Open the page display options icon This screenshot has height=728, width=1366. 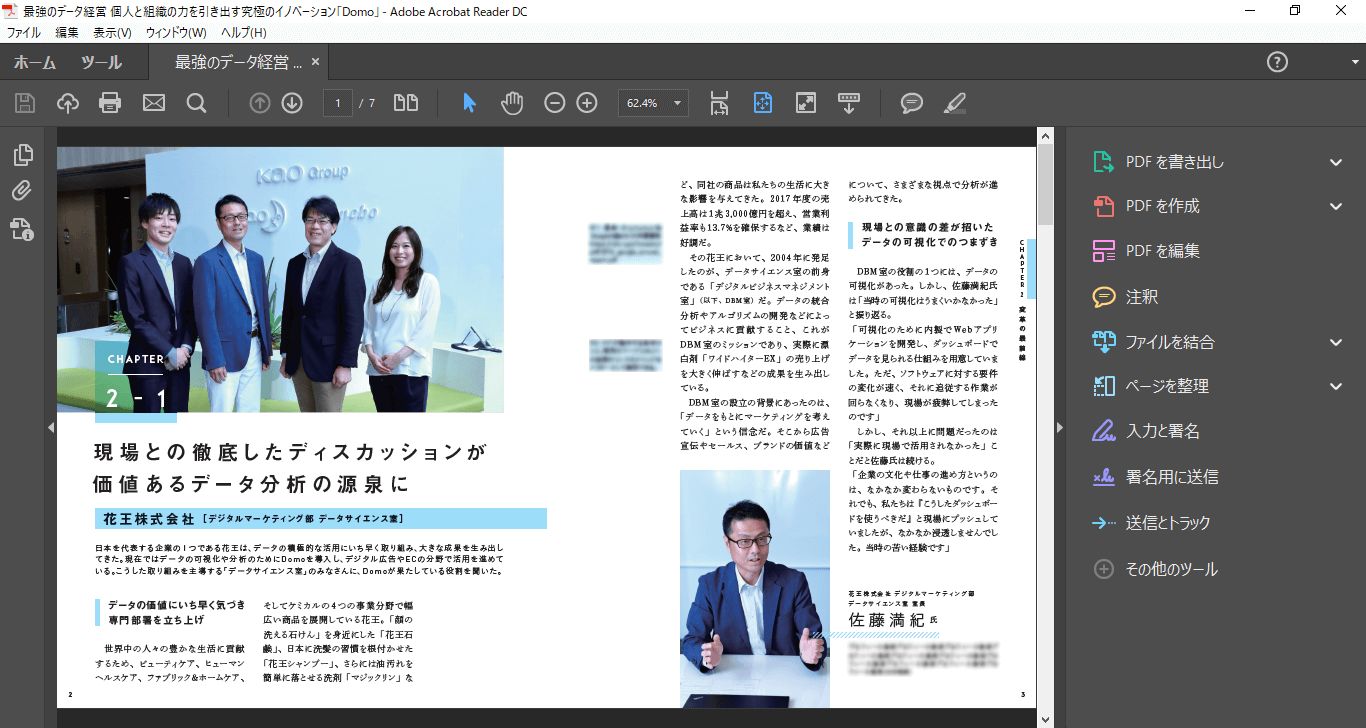406,102
